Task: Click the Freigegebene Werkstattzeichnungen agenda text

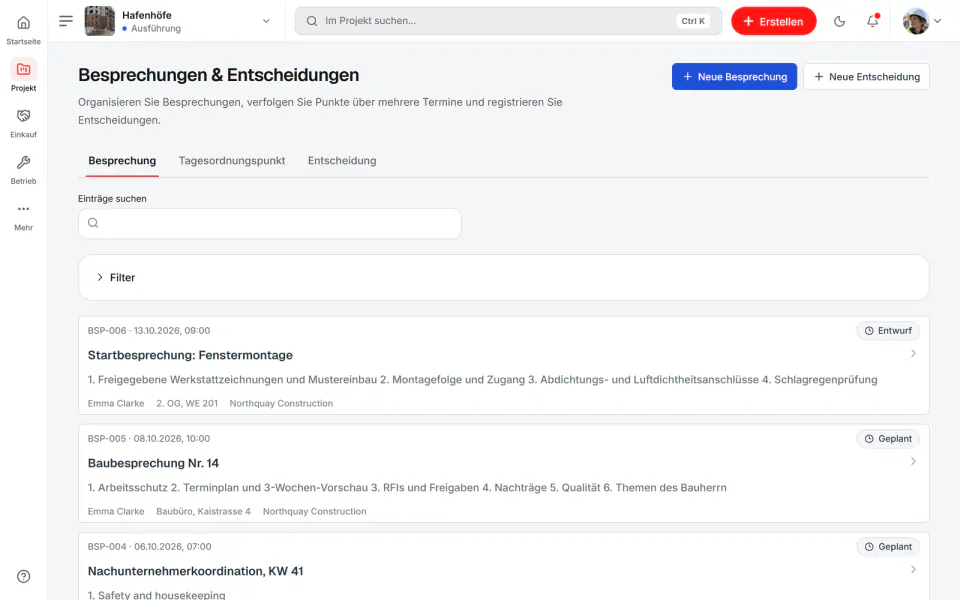Action: tap(482, 380)
